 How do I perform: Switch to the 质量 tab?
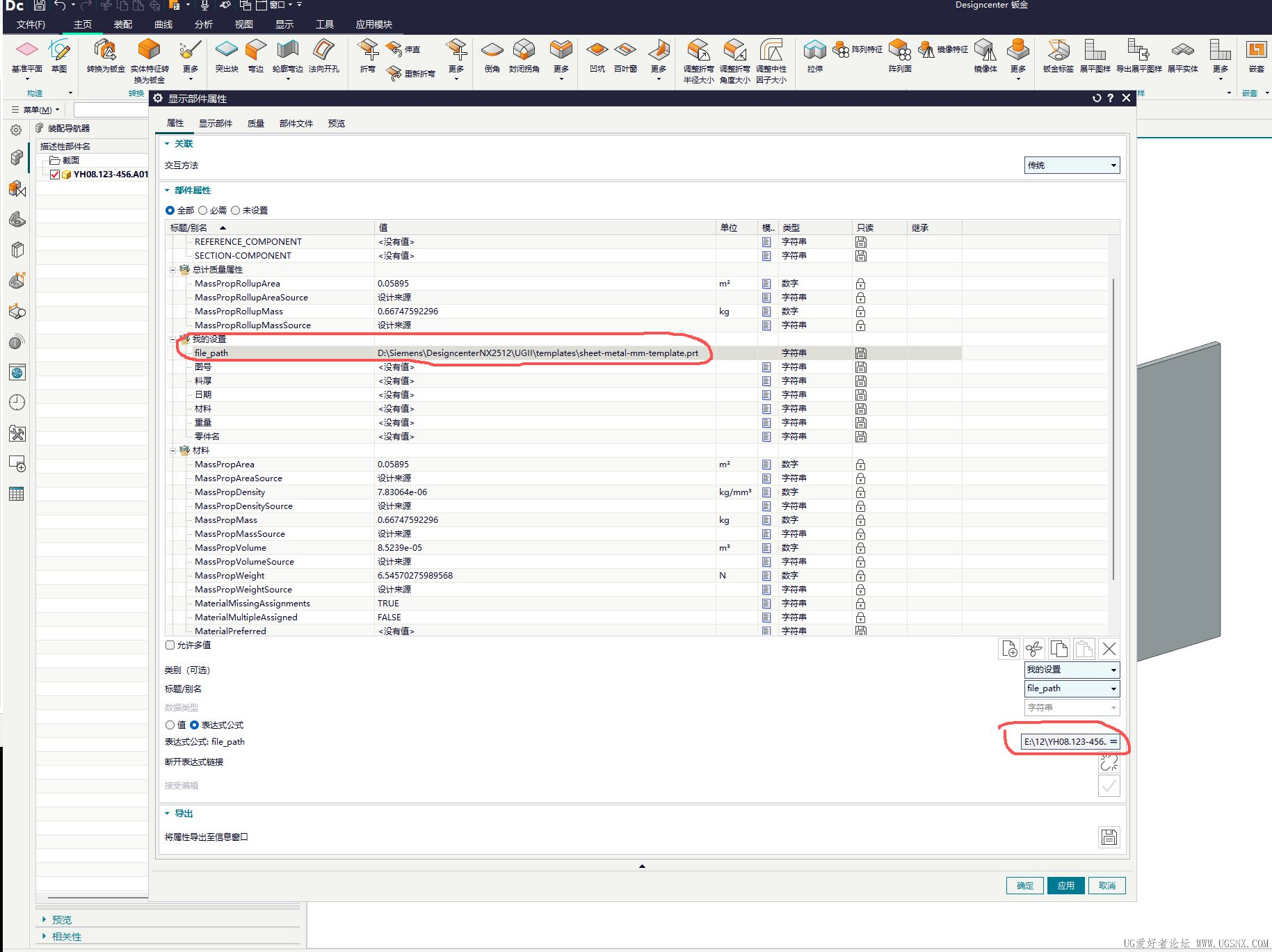[256, 123]
